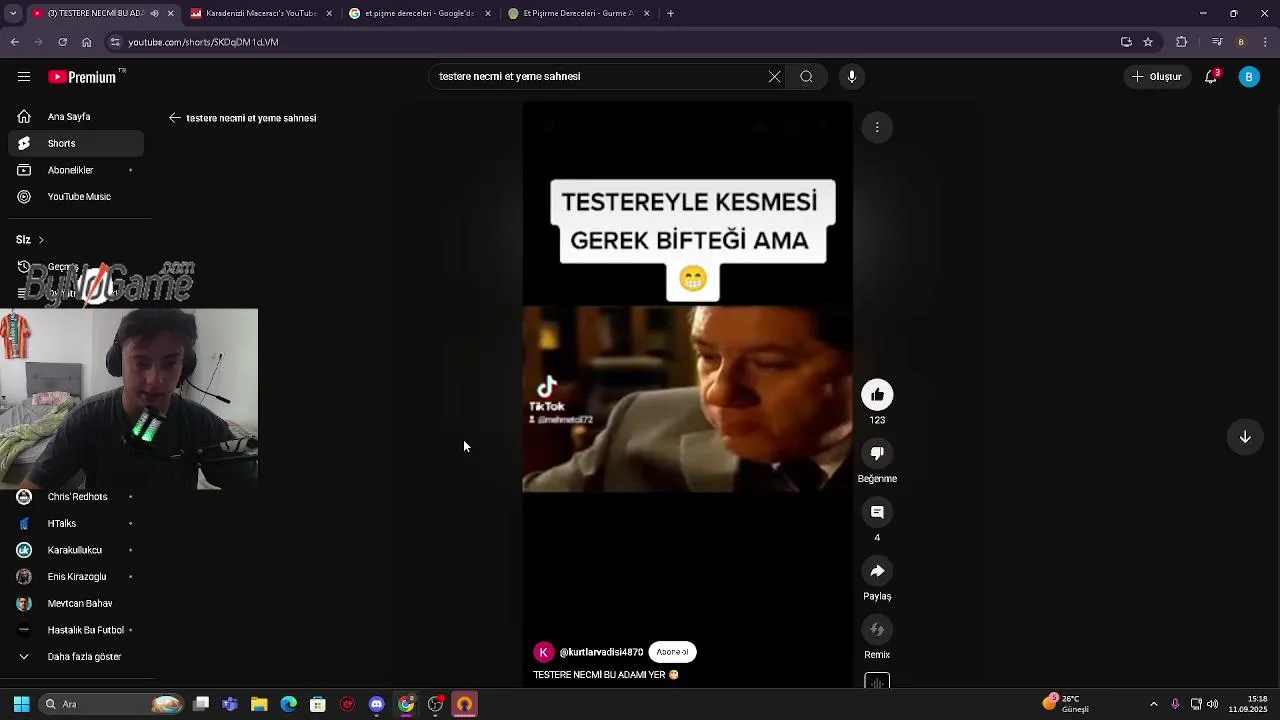Open the Short's three-dot more menu
1280x720 pixels.
[877, 127]
